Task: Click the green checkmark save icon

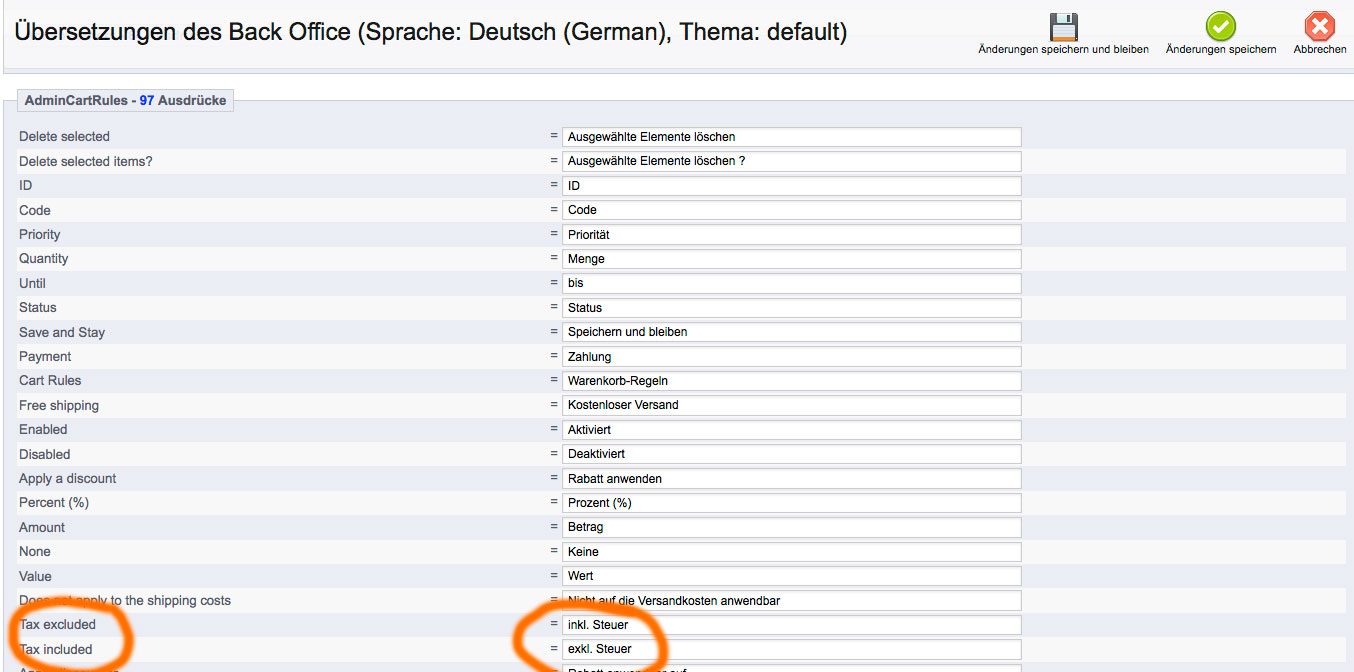Action: pyautogui.click(x=1220, y=26)
